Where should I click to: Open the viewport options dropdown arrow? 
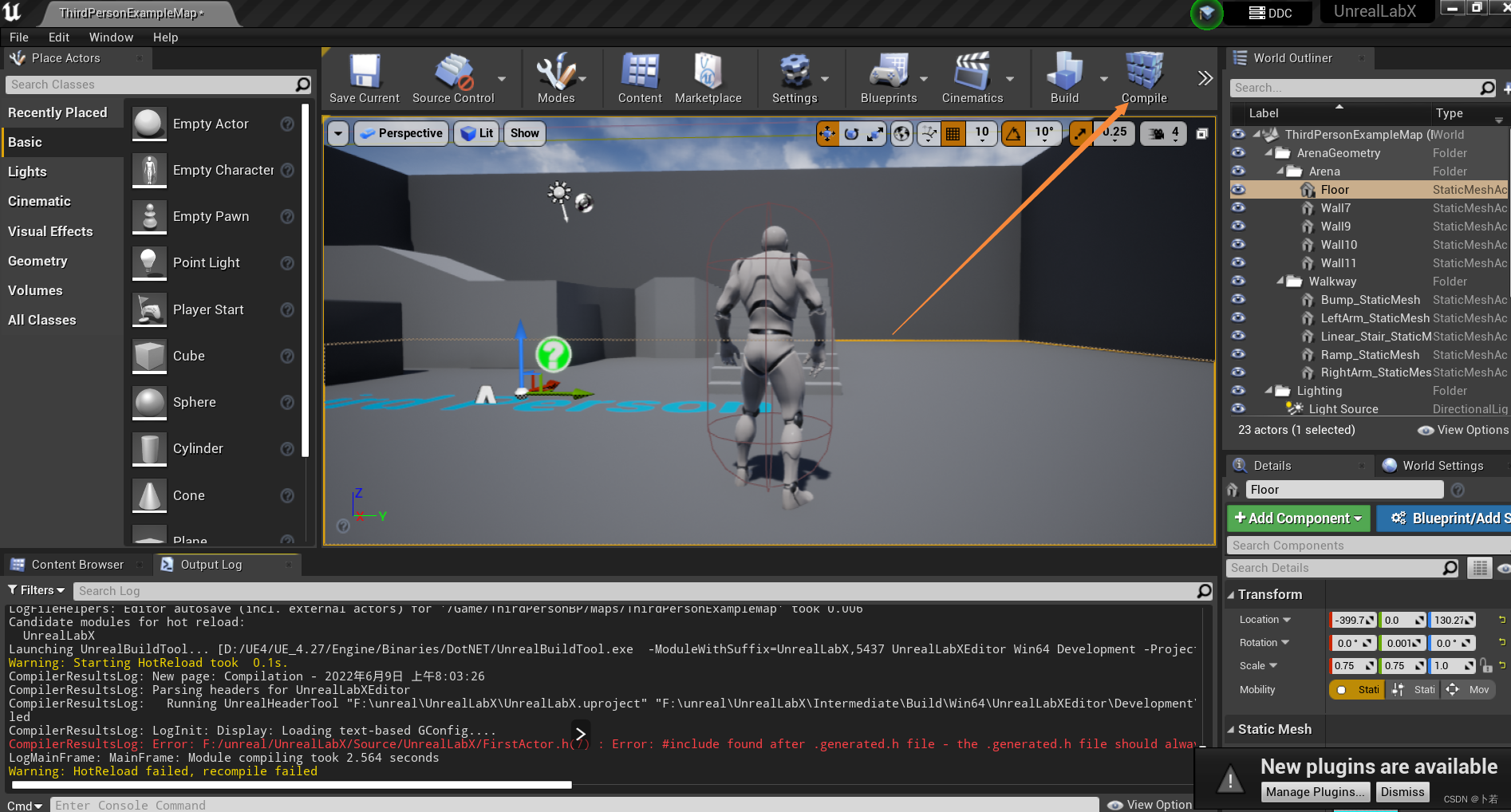[338, 134]
